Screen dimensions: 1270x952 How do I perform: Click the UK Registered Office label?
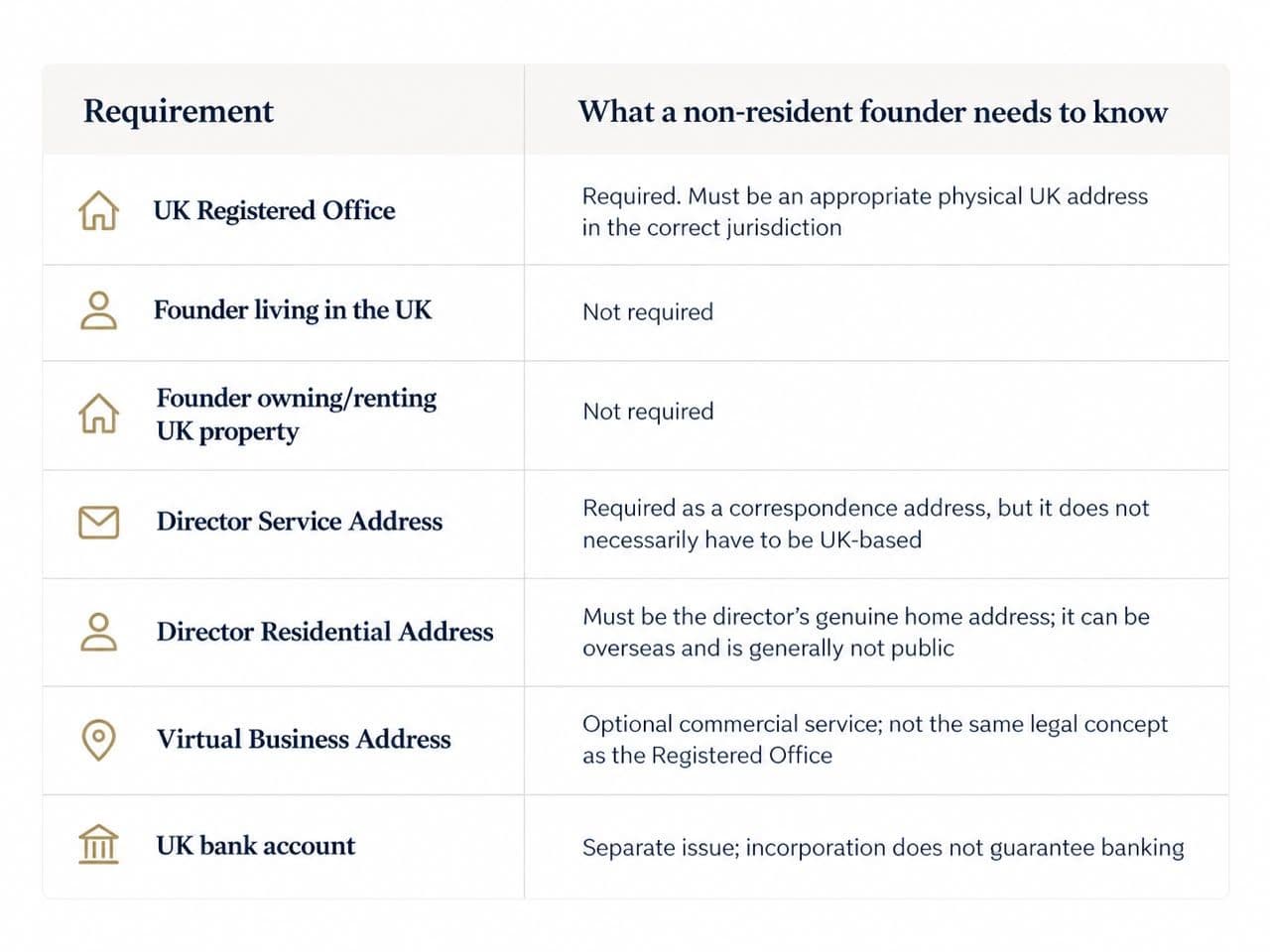[274, 210]
